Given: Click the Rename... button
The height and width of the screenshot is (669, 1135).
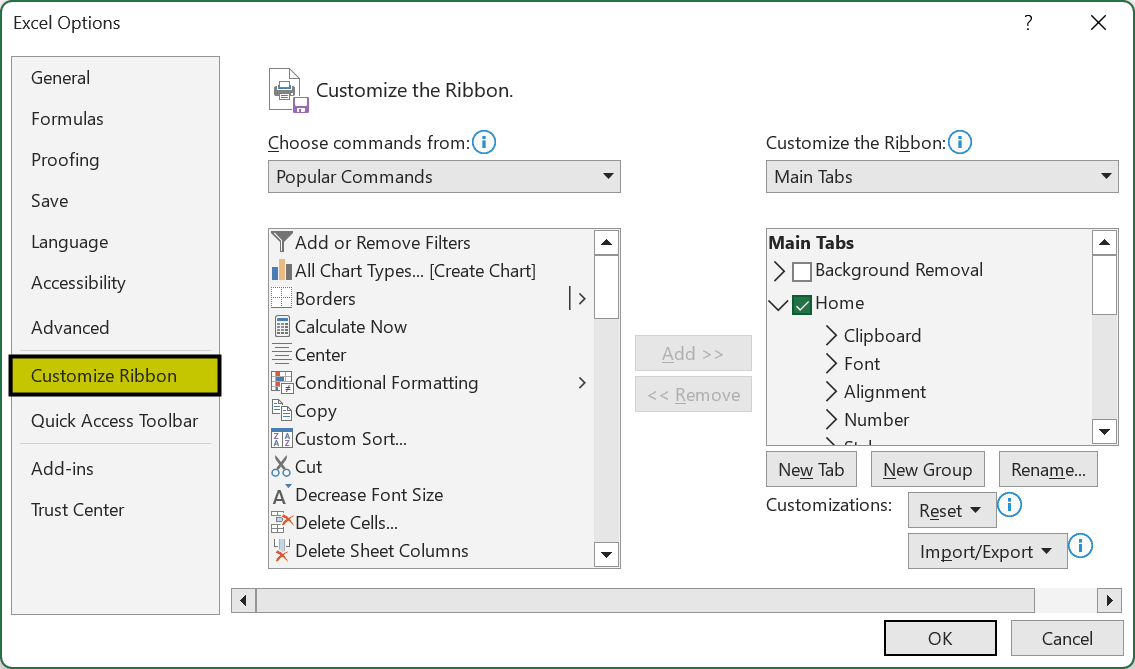Looking at the screenshot, I should [x=1048, y=470].
